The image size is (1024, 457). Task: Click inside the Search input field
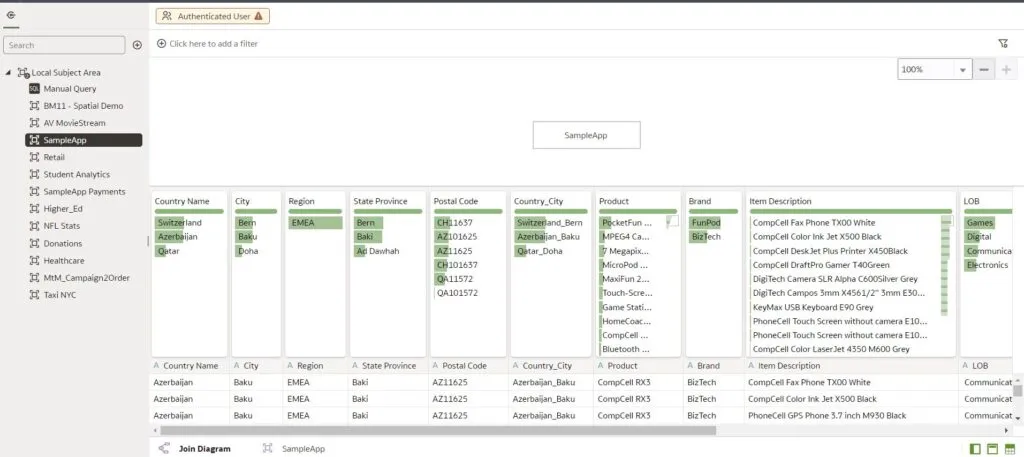(62, 45)
